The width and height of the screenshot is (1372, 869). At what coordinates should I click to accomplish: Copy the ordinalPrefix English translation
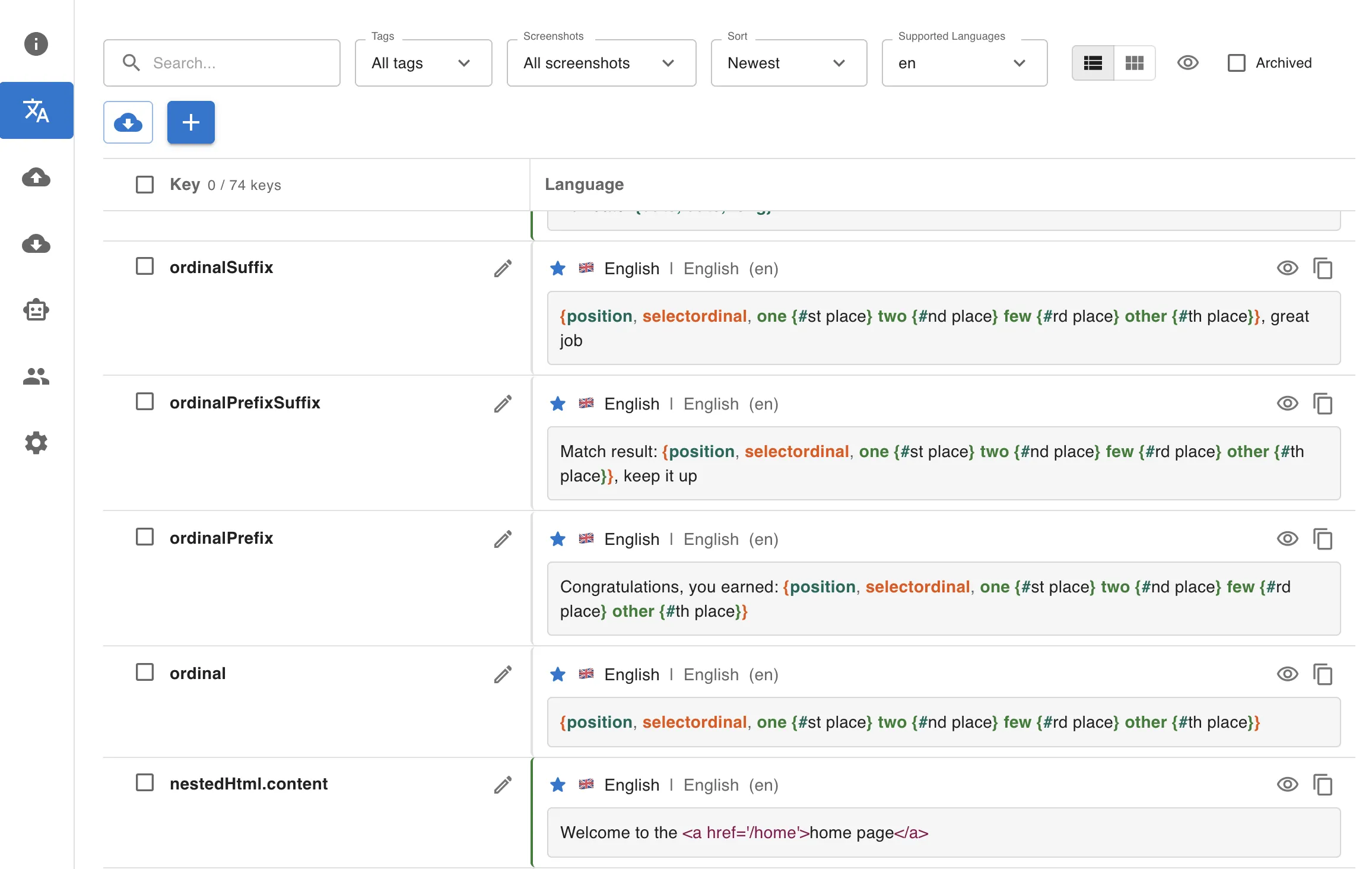pyautogui.click(x=1323, y=539)
